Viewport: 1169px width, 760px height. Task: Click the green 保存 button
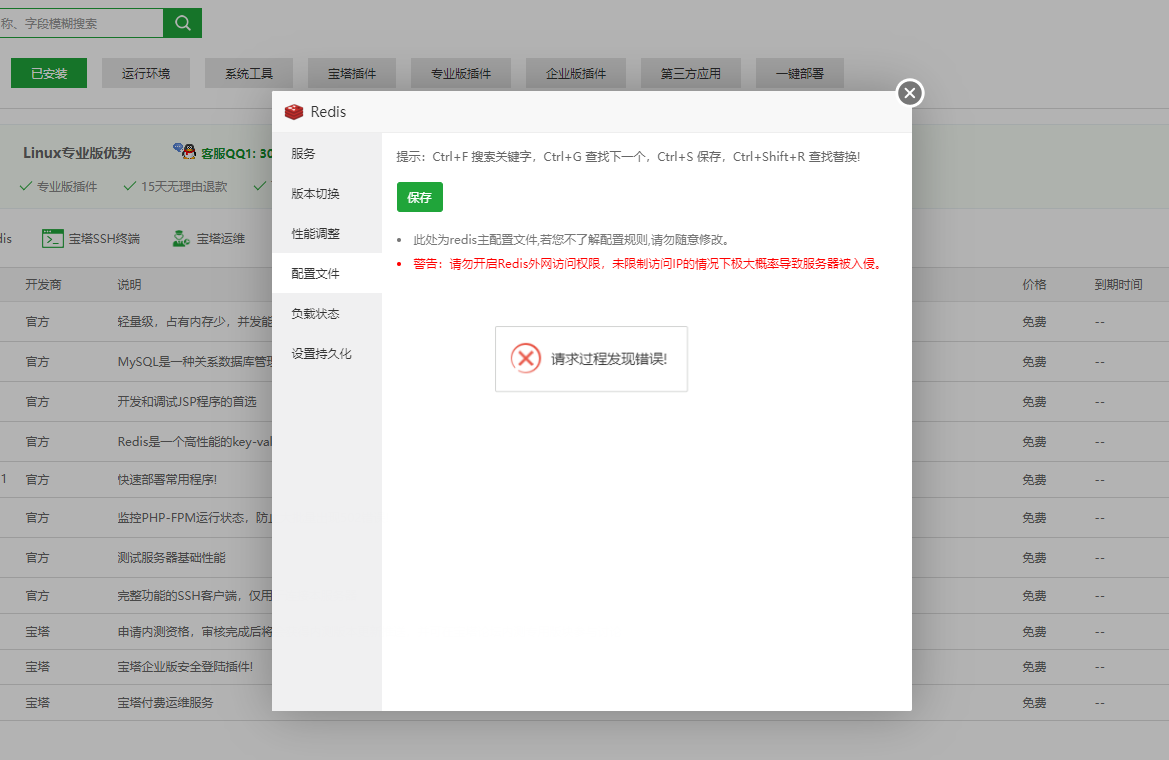[420, 197]
